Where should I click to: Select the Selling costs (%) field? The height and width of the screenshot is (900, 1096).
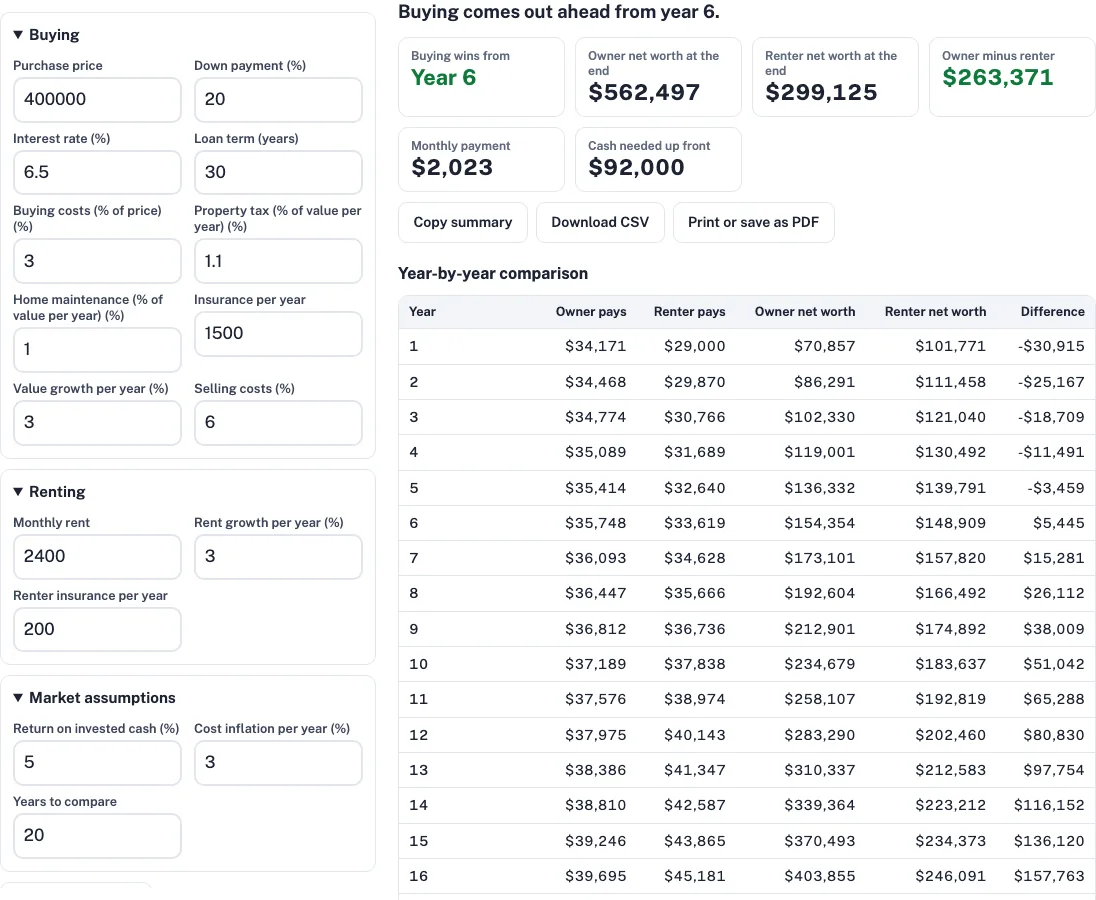(278, 422)
